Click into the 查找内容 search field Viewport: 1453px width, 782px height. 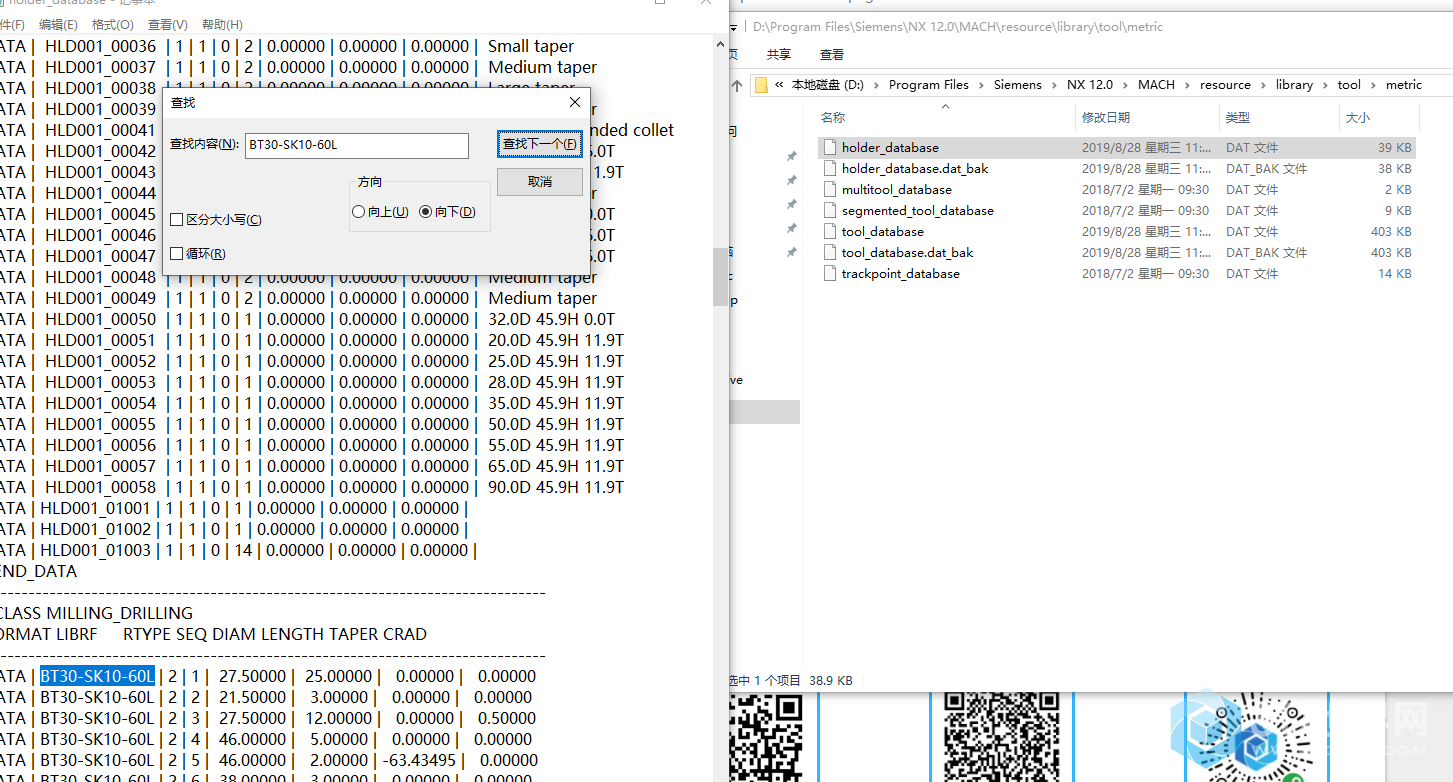click(357, 145)
